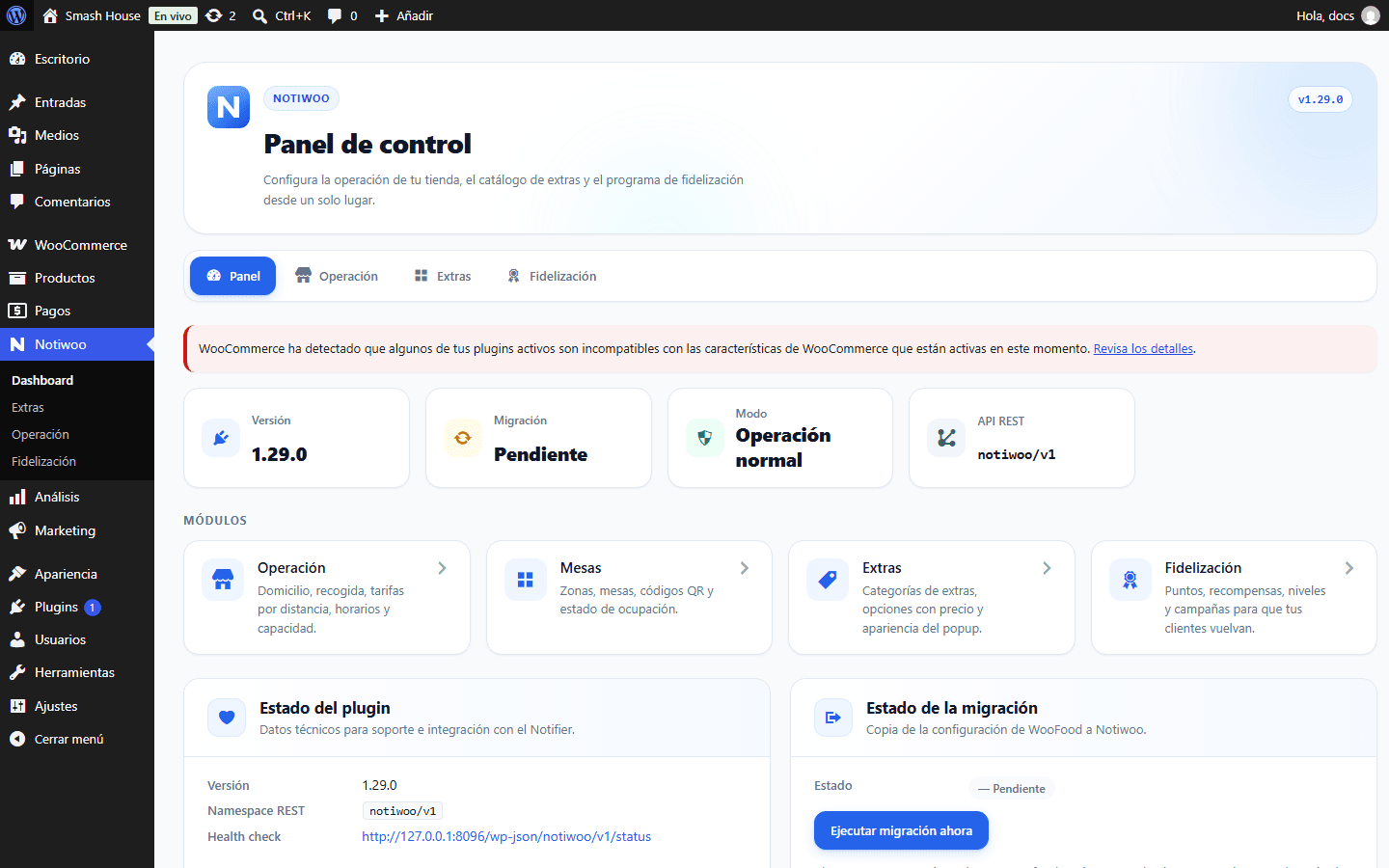Switch to the Fidelización tab
1389x868 pixels.
coord(552,276)
